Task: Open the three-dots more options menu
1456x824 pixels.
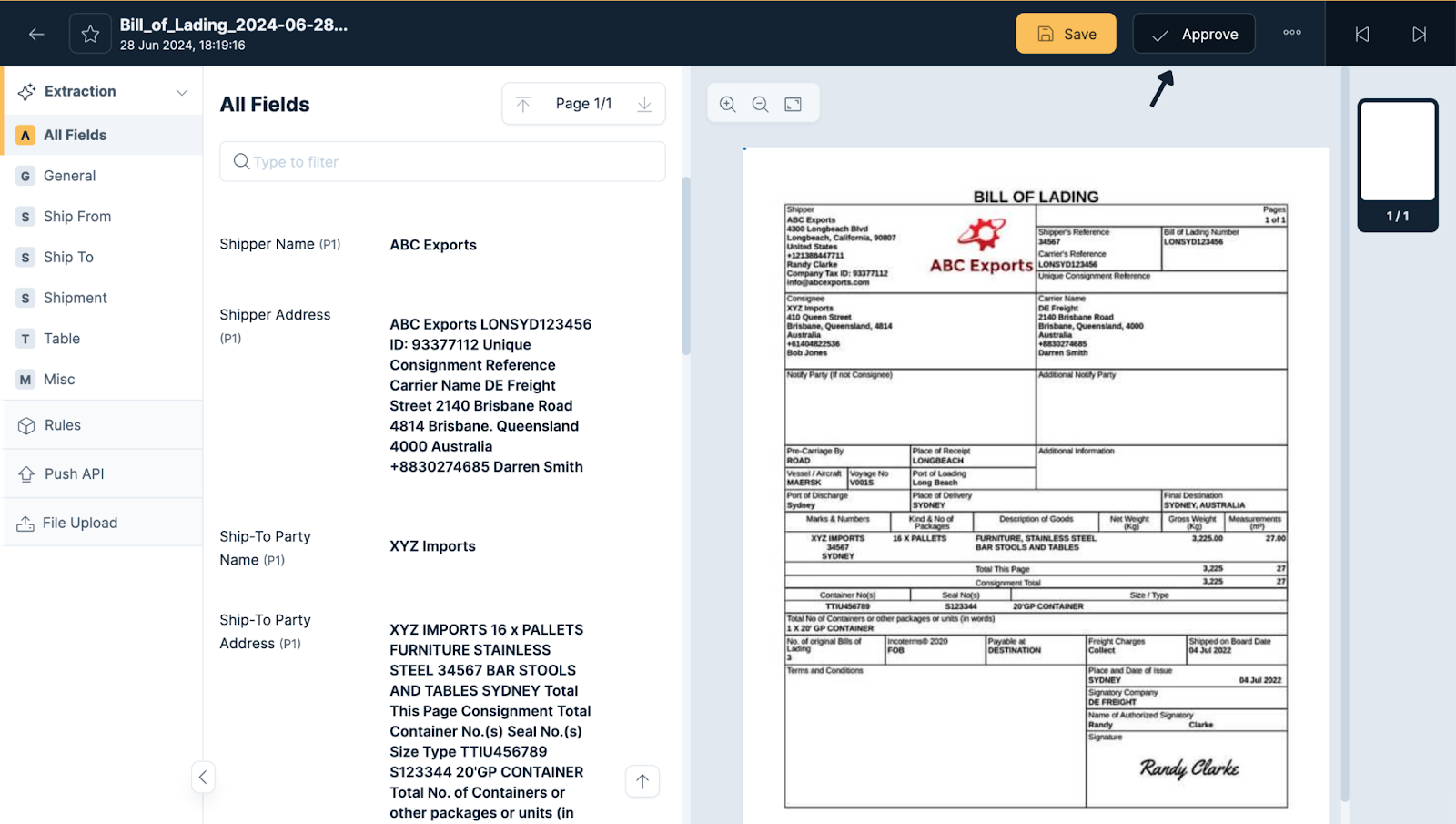Action: (1292, 33)
